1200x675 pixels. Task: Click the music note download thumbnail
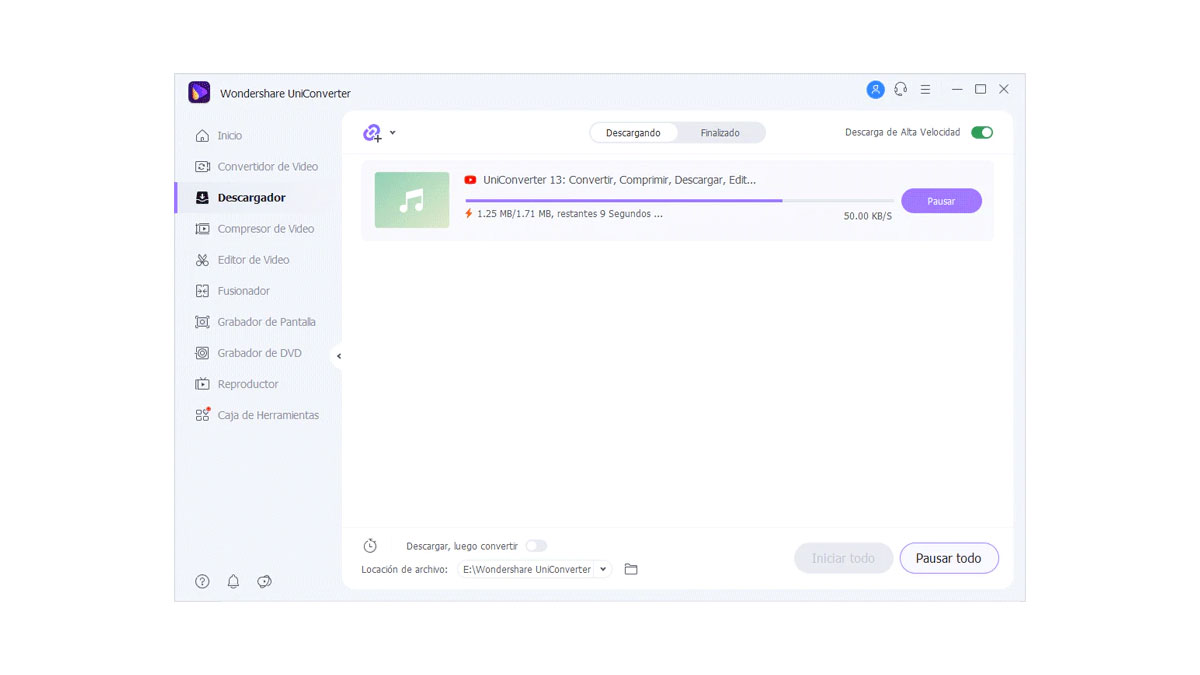[x=412, y=200]
